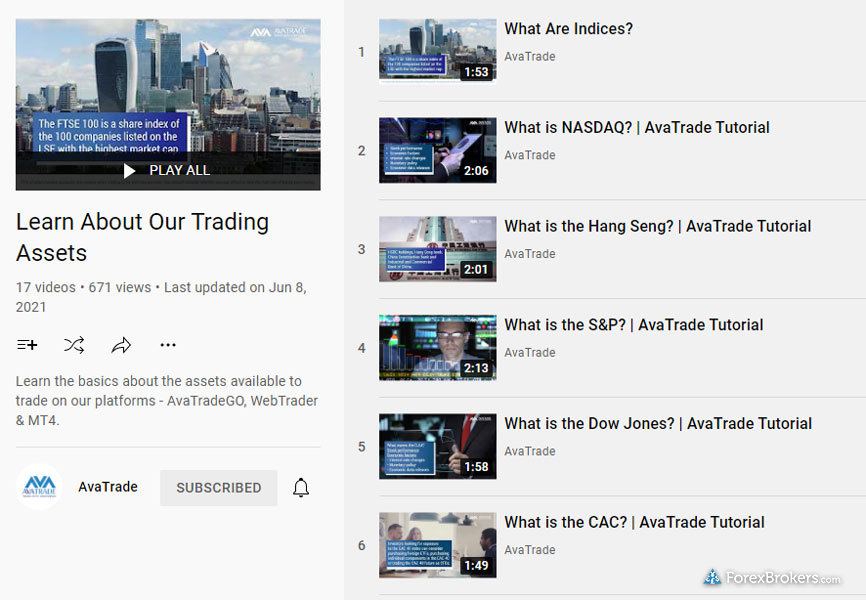Click the 2:06 thumbnail of the NASDAQ video
866x600 pixels.
[437, 150]
